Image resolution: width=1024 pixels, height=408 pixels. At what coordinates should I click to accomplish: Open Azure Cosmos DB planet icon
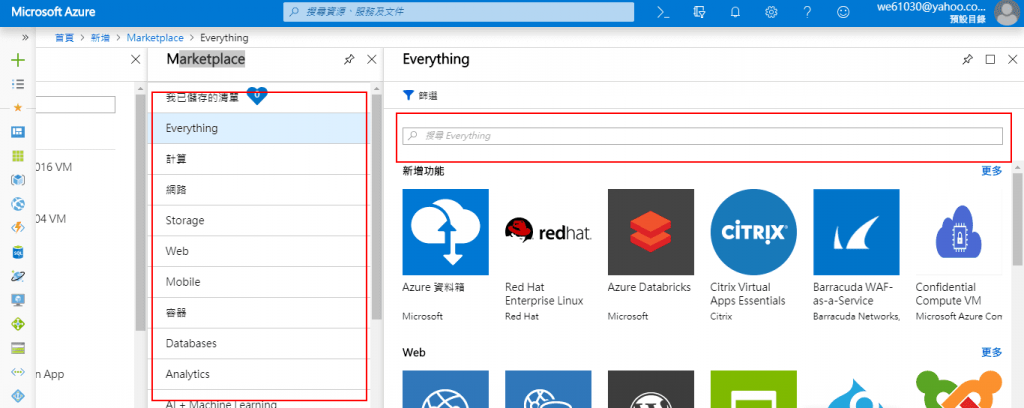[x=18, y=276]
